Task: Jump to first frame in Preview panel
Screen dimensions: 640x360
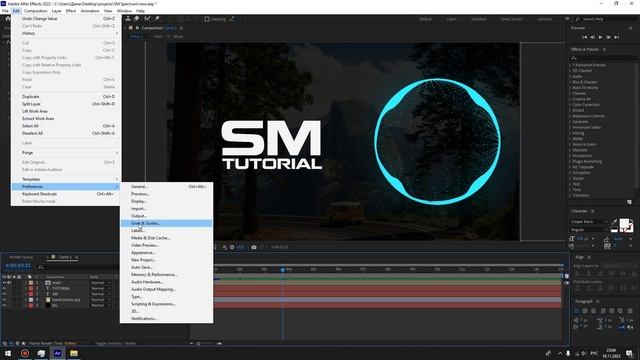Action: (x=584, y=37)
